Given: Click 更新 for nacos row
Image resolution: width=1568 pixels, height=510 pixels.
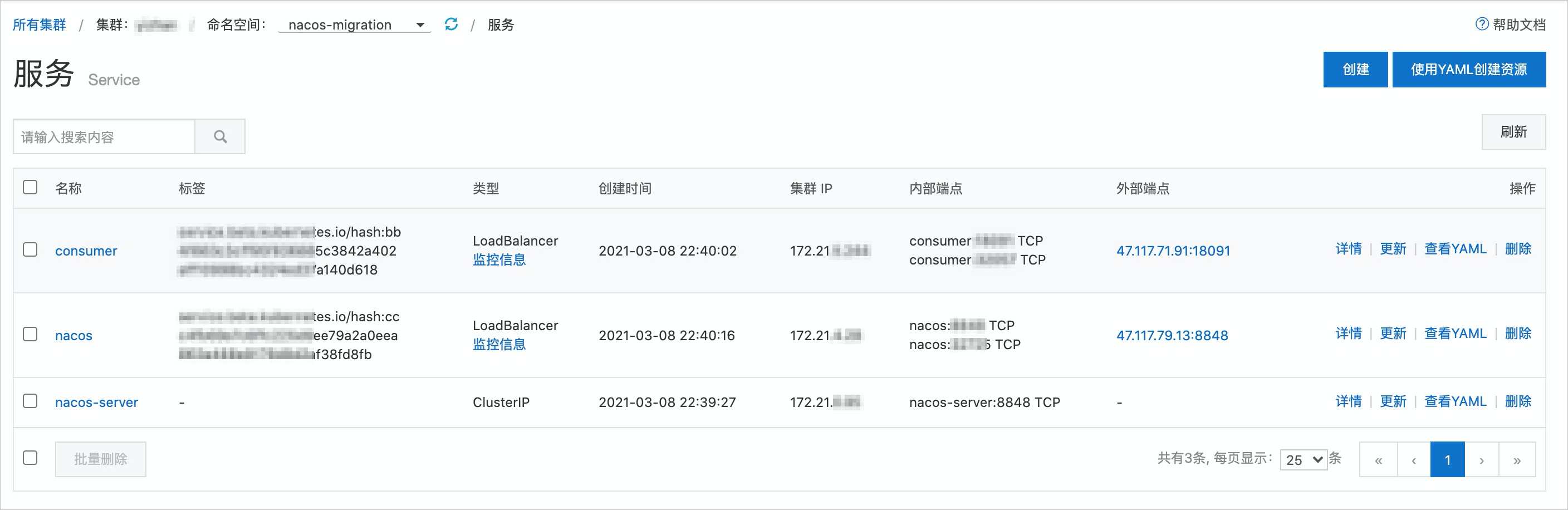Looking at the screenshot, I should click(x=1393, y=334).
